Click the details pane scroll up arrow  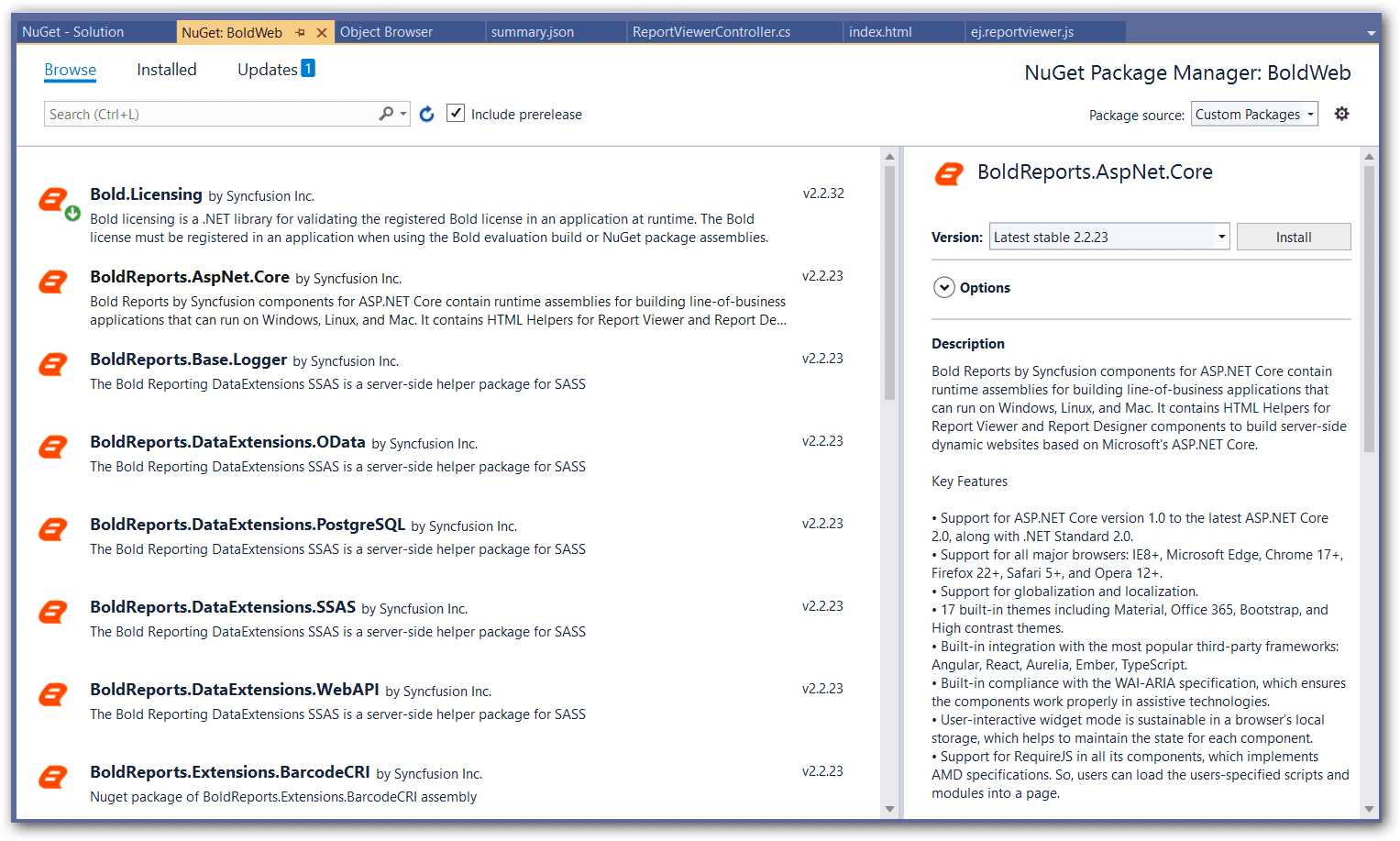[1369, 157]
